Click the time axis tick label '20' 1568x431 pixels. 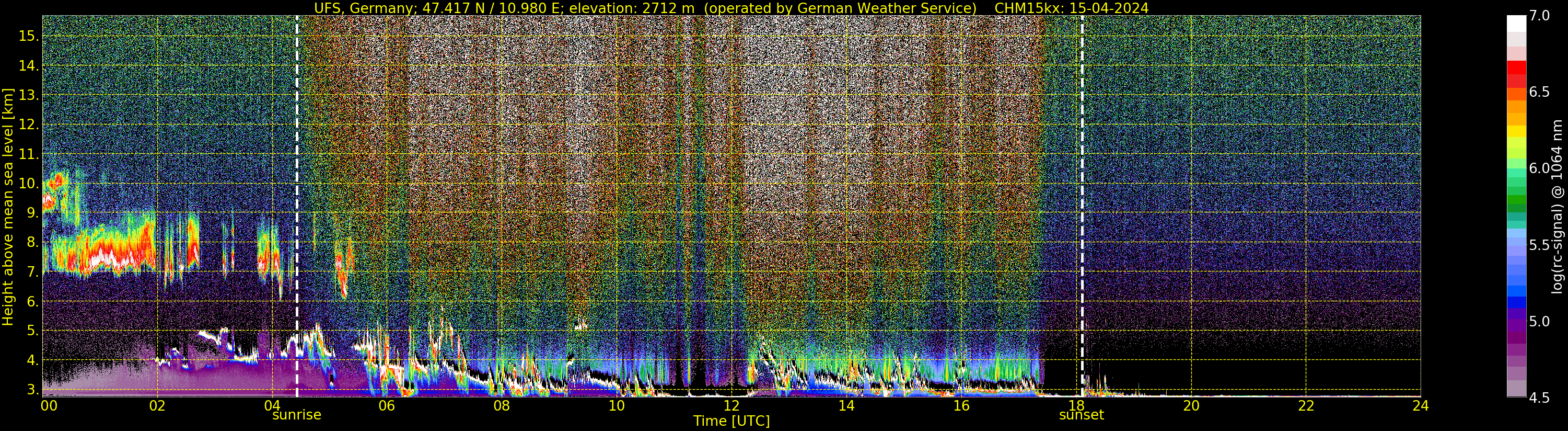[x=1191, y=405]
